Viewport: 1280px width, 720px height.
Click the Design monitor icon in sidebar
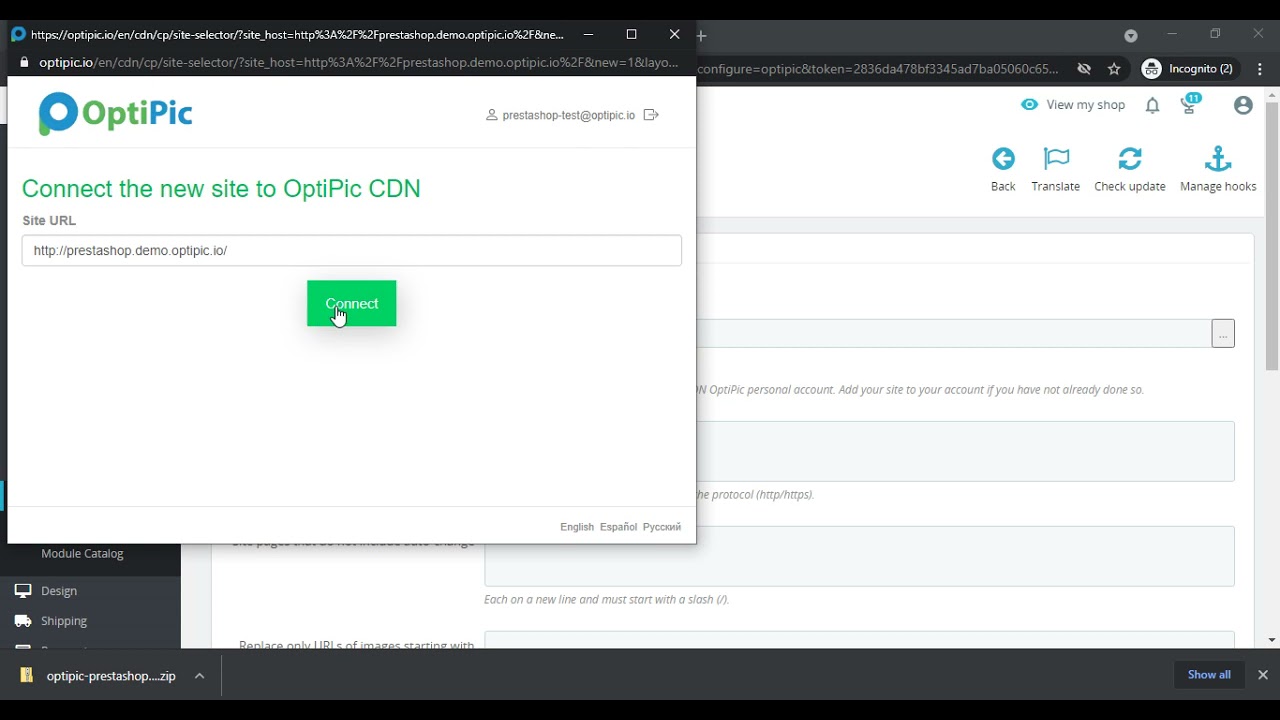(23, 591)
